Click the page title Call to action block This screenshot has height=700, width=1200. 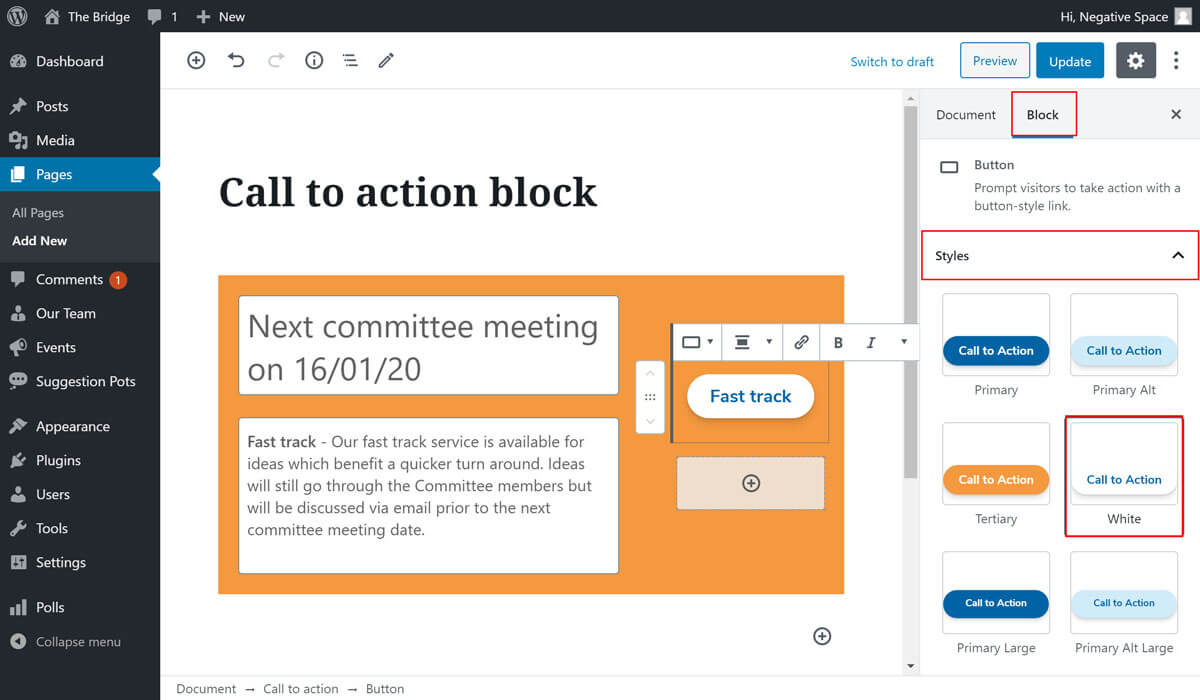tap(408, 192)
